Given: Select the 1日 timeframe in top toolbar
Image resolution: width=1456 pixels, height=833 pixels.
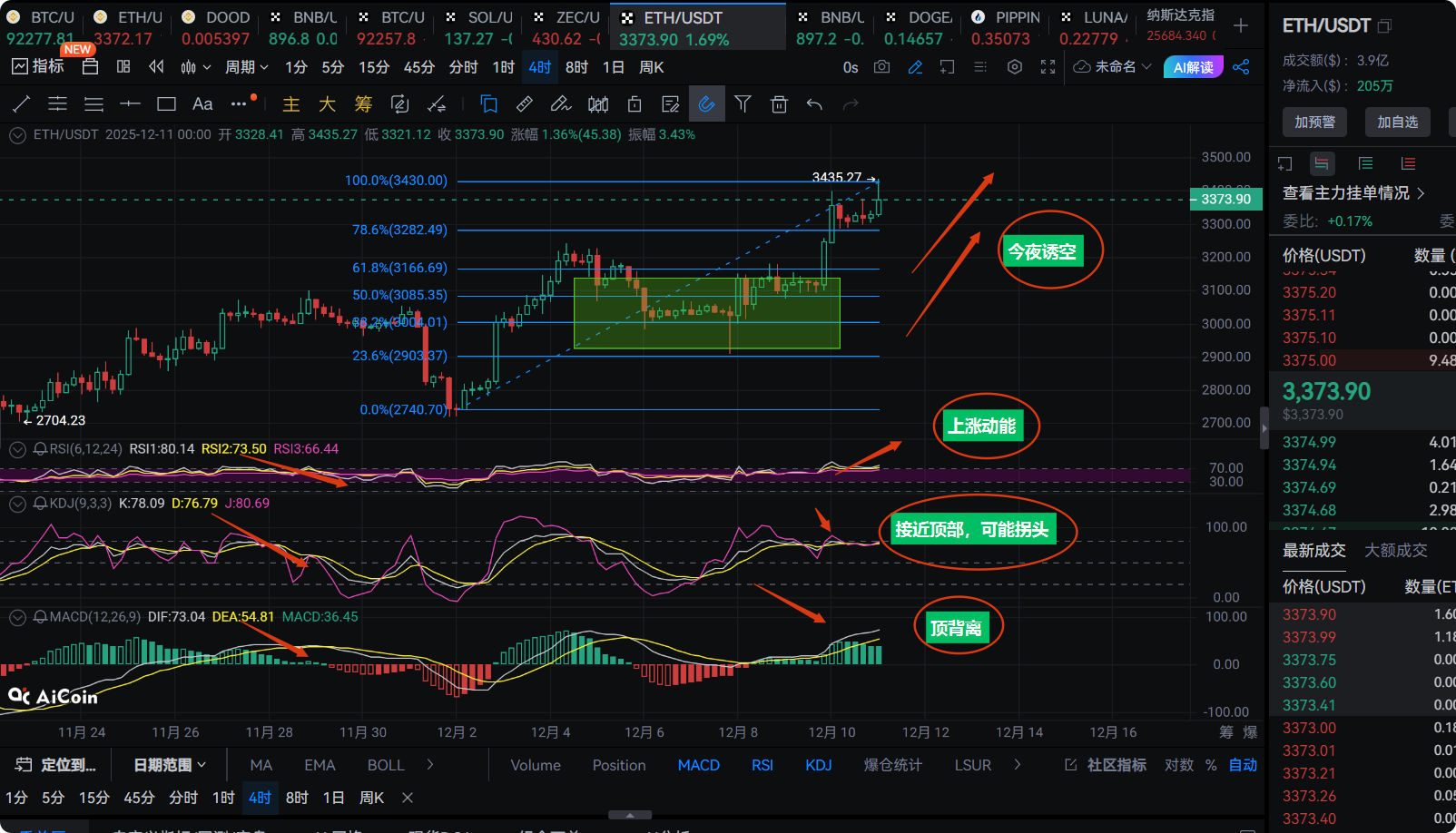Looking at the screenshot, I should (614, 67).
